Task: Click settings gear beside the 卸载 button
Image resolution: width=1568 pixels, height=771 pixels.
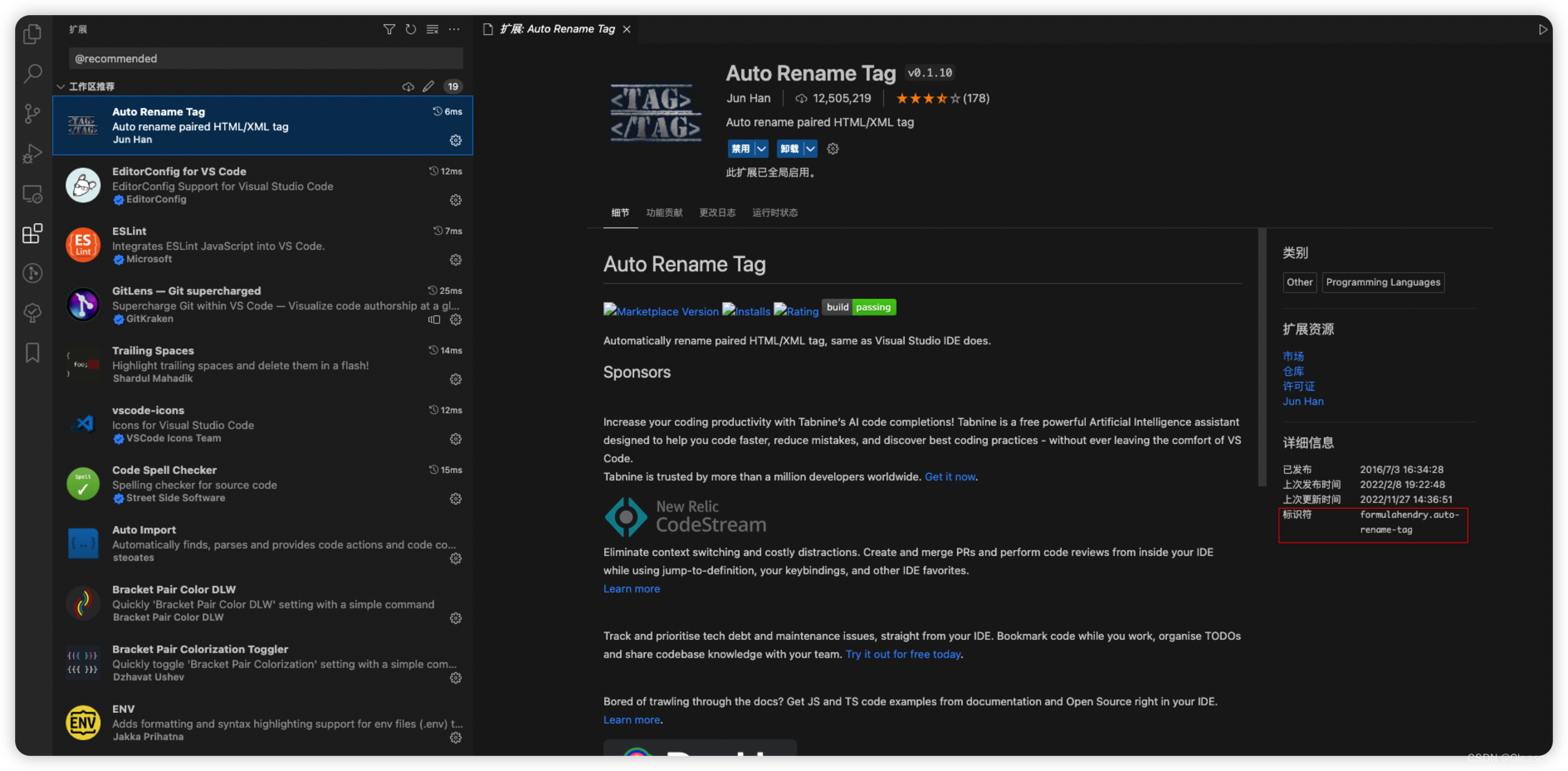Action: [833, 149]
